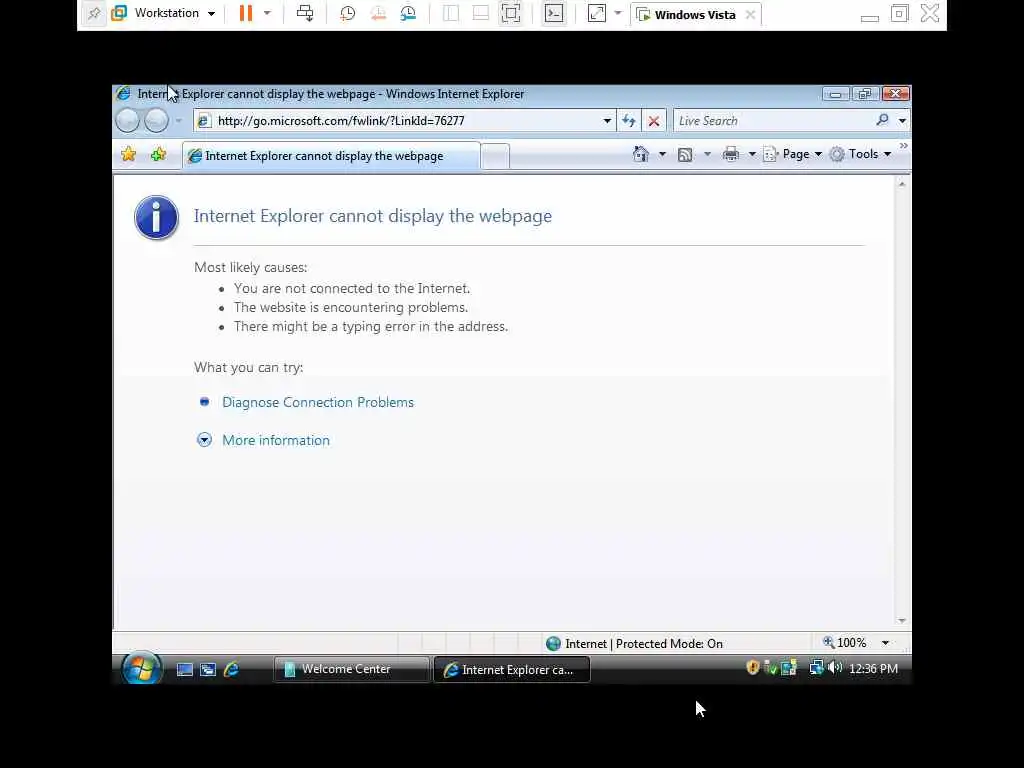Switch to Welcome Center taskbar button
This screenshot has height=768, width=1024.
(x=351, y=669)
